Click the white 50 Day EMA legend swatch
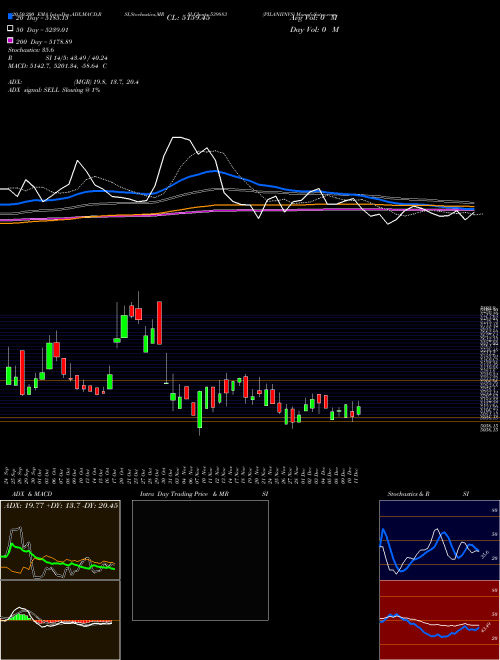Image resolution: width=500 pixels, height=660 pixels. pos(10,28)
